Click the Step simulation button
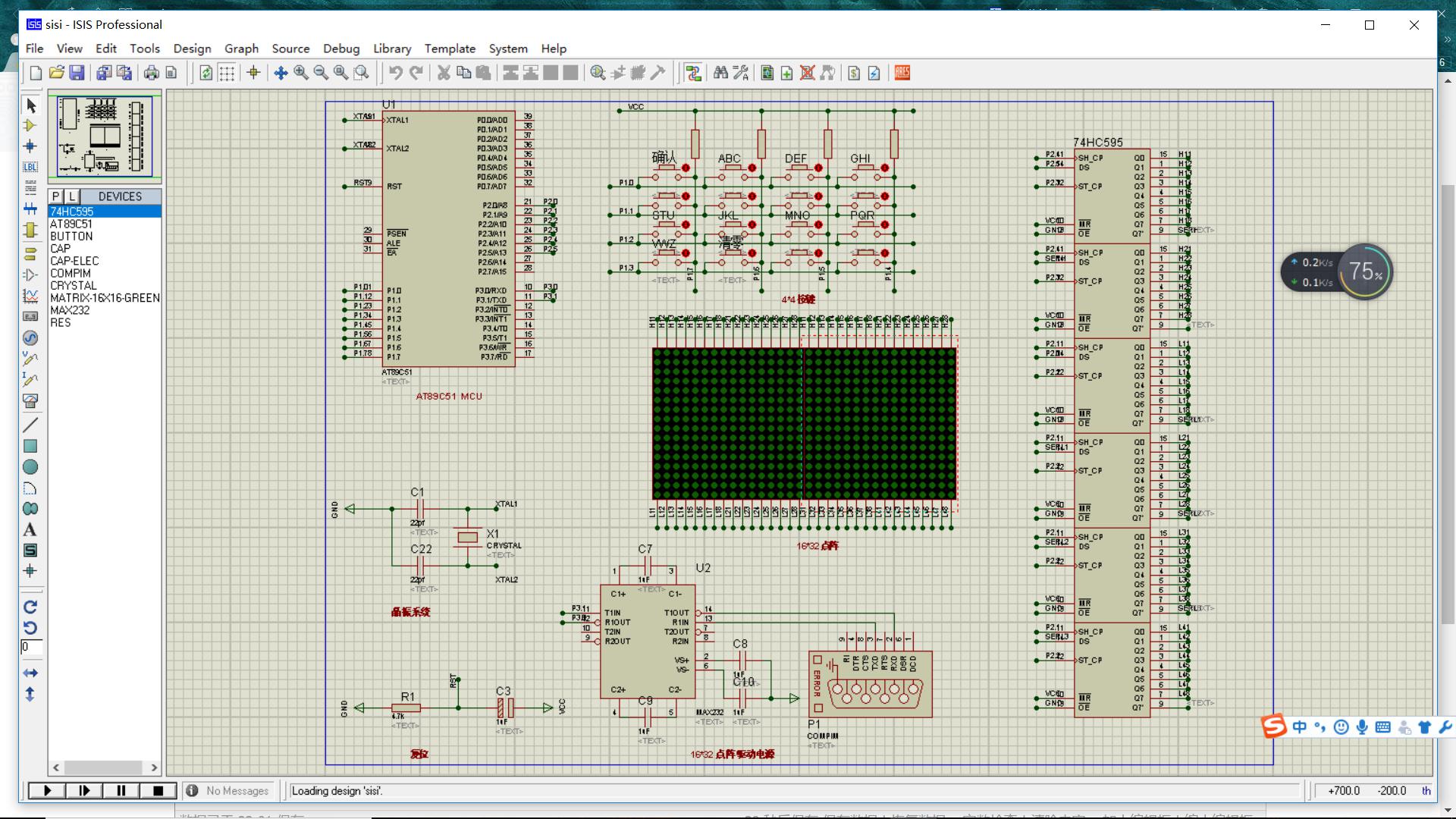 coord(84,790)
